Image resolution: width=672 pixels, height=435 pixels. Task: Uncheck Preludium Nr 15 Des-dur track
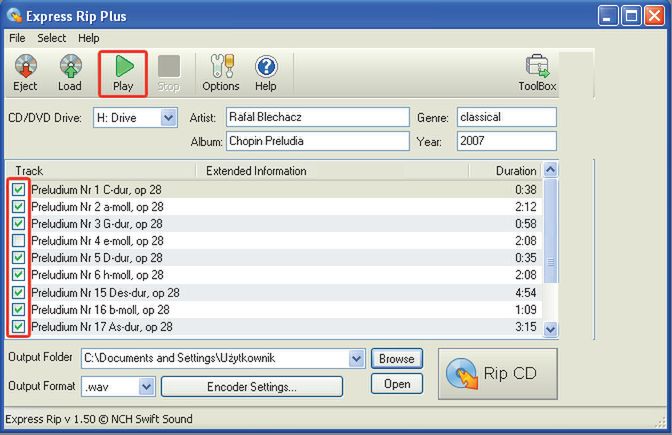coord(18,292)
